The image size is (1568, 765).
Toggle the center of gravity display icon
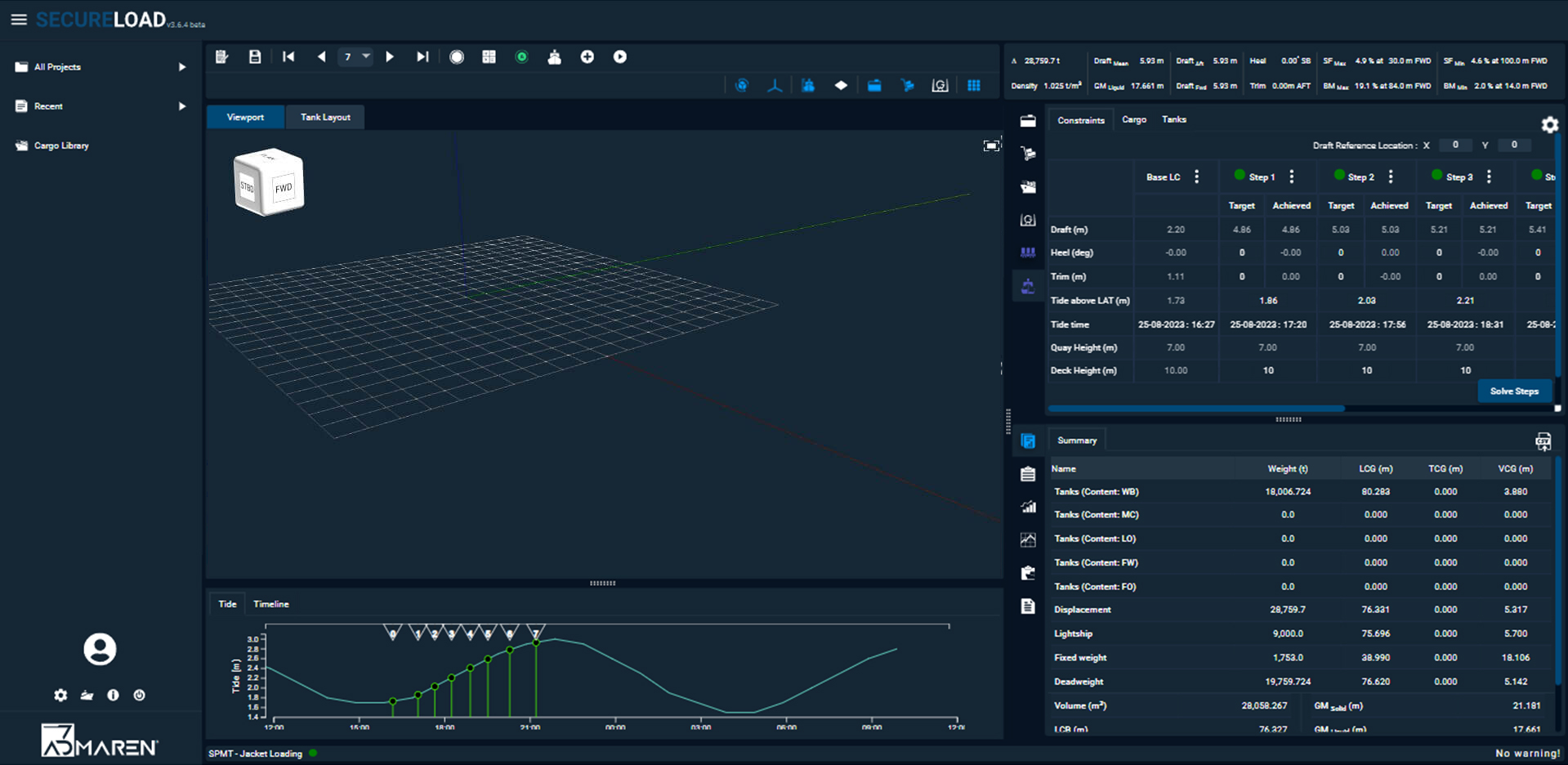coord(940,86)
